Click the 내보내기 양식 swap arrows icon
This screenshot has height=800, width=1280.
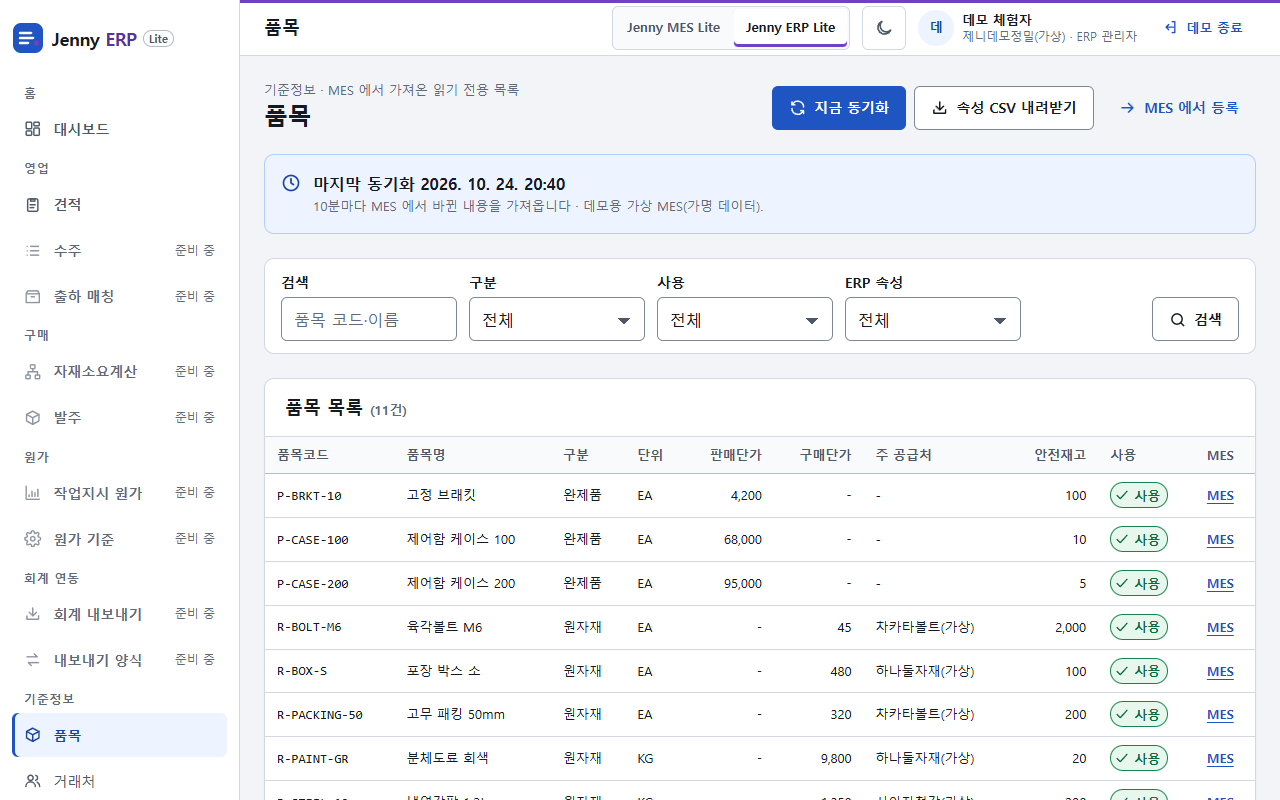click(x=33, y=660)
